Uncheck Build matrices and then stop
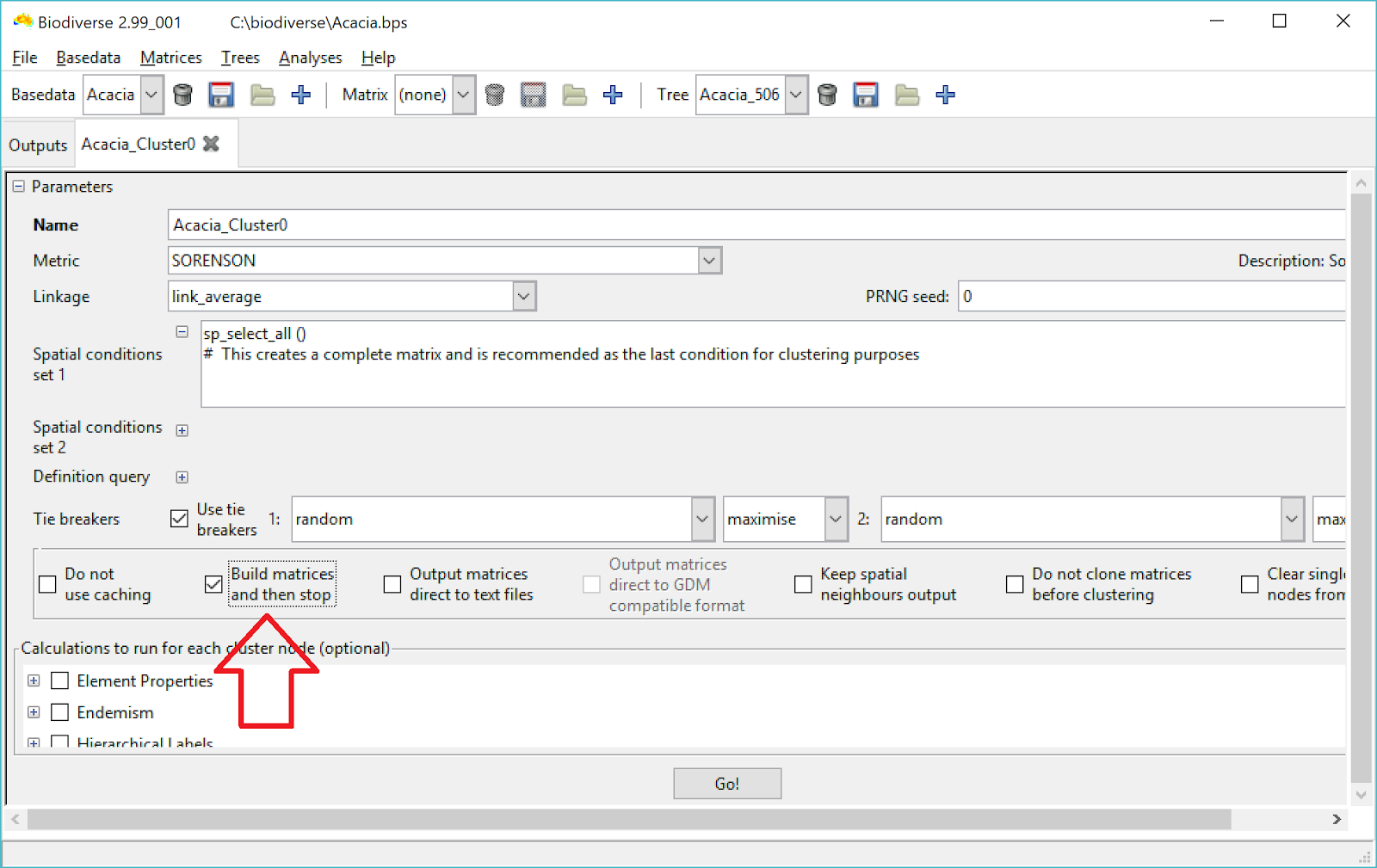The height and width of the screenshot is (868, 1377). (213, 584)
